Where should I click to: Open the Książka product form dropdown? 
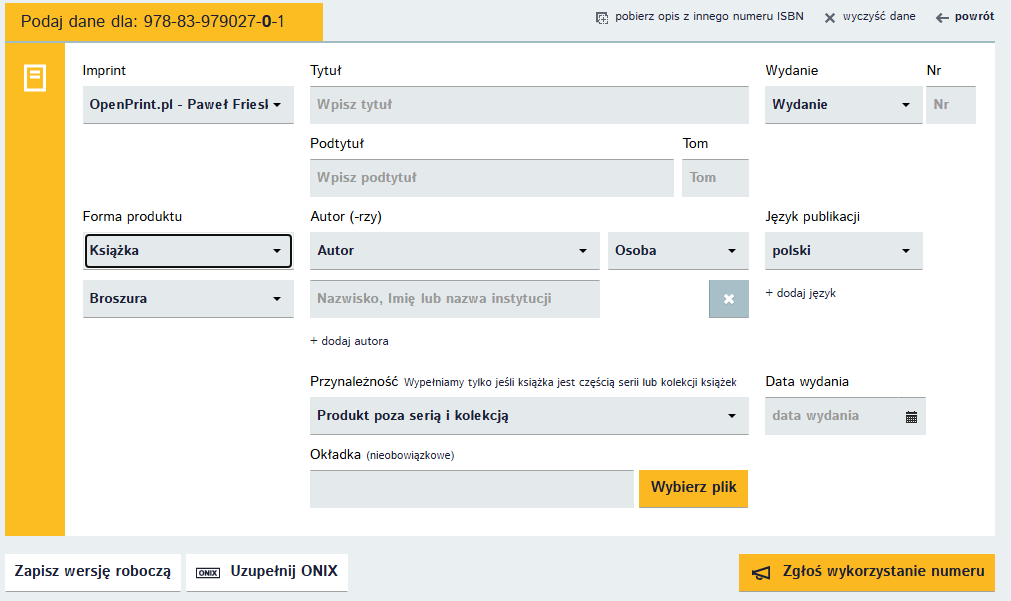tap(188, 251)
